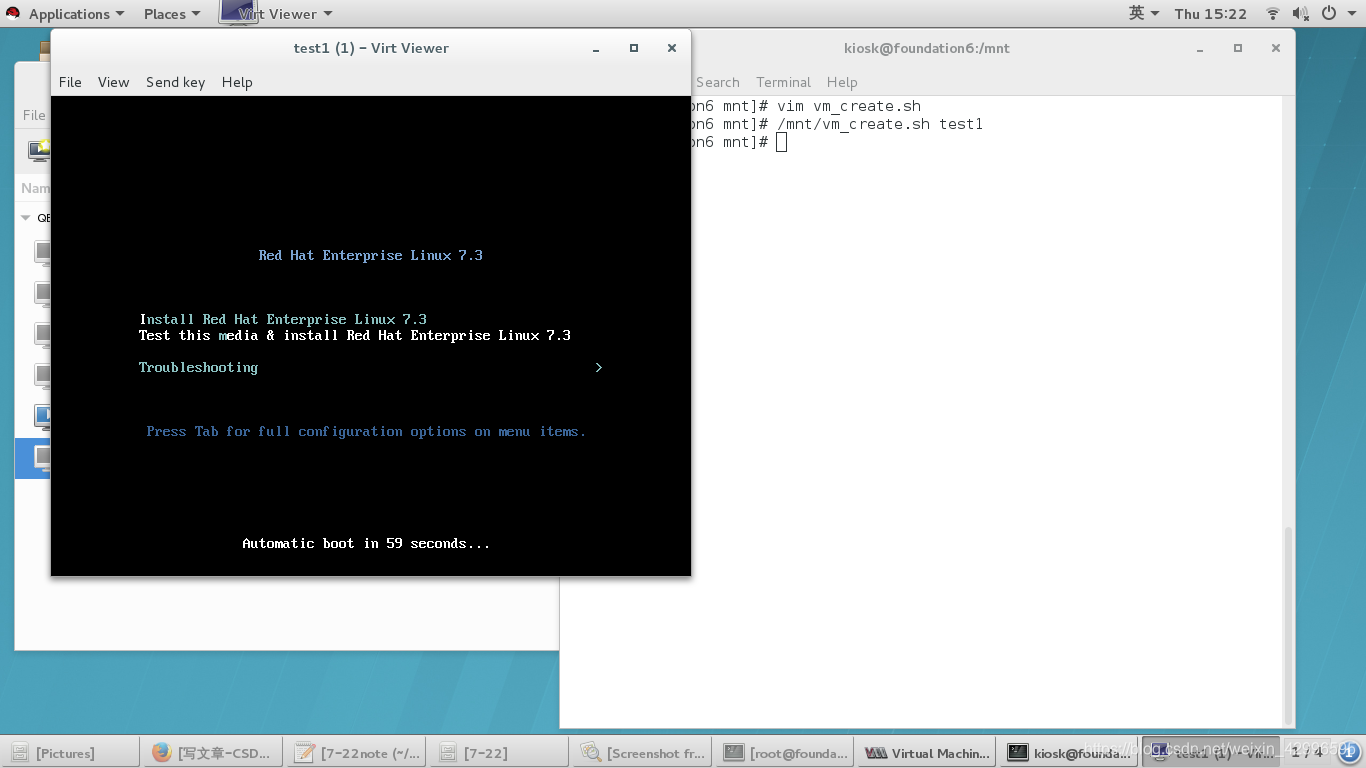Minimize the Virt Viewer window
The width and height of the screenshot is (1366, 768).
(596, 48)
